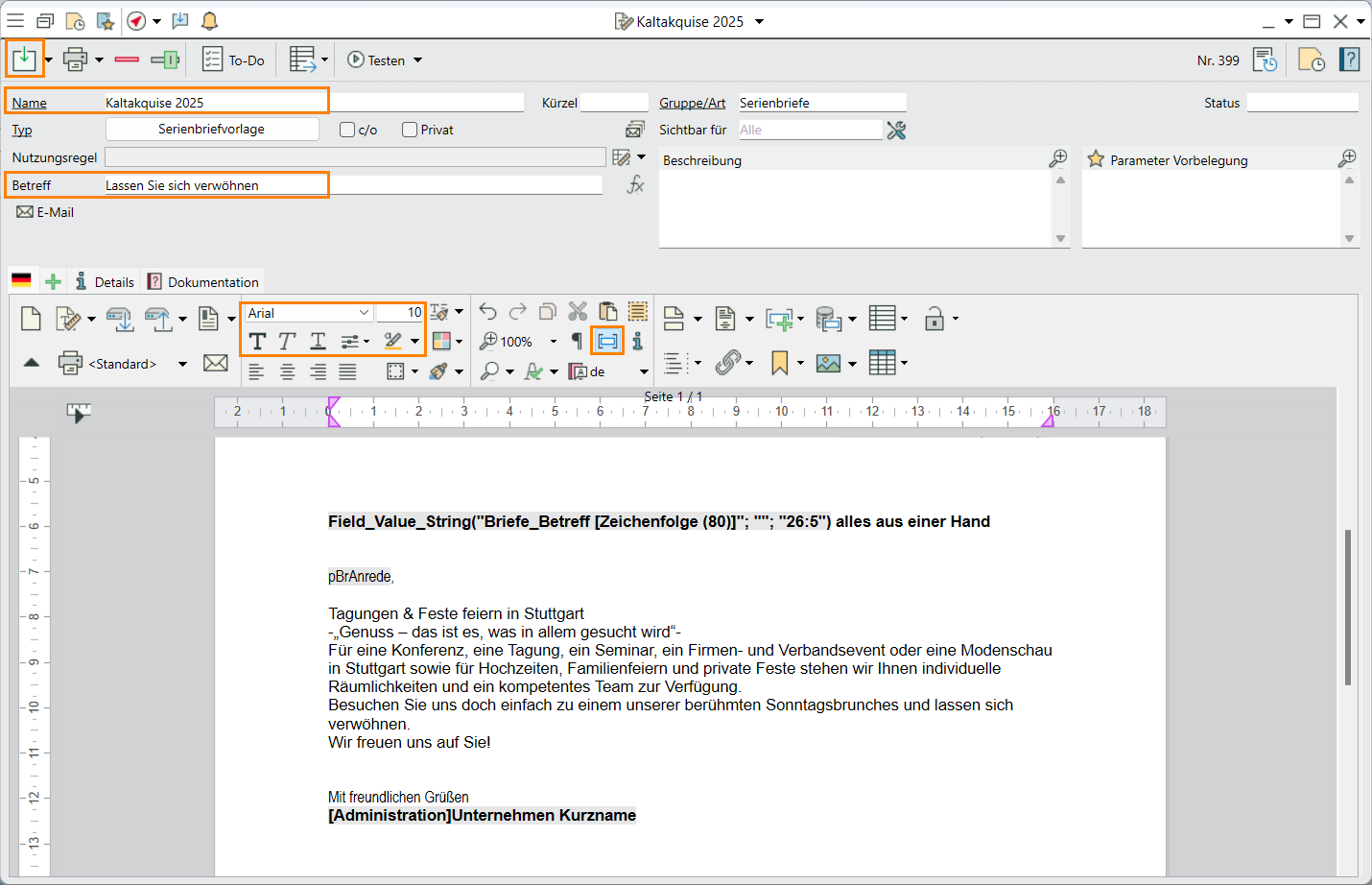Open the Arial font dropdown
Screen dimensions: 1372x885
point(364,313)
